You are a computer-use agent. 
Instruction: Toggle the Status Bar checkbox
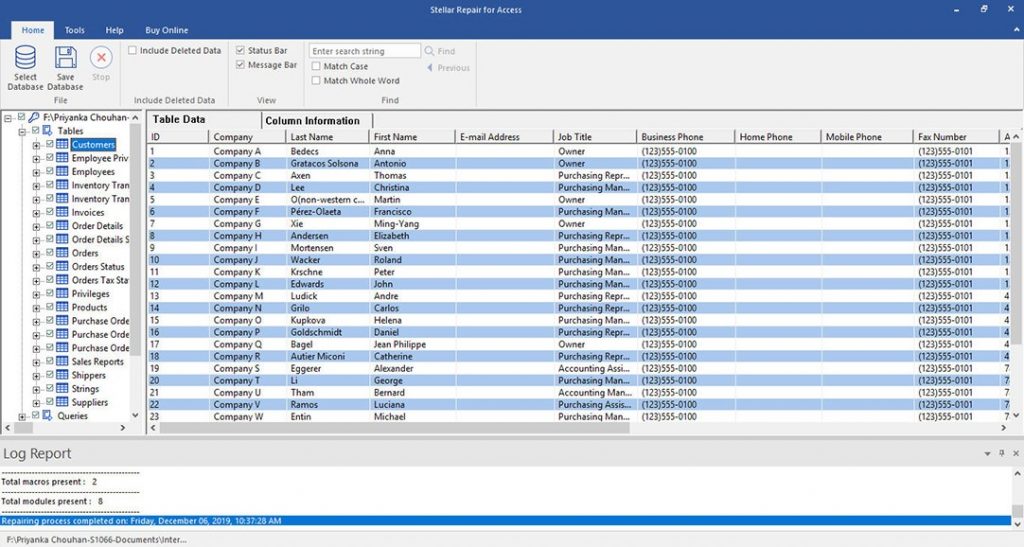click(x=240, y=50)
